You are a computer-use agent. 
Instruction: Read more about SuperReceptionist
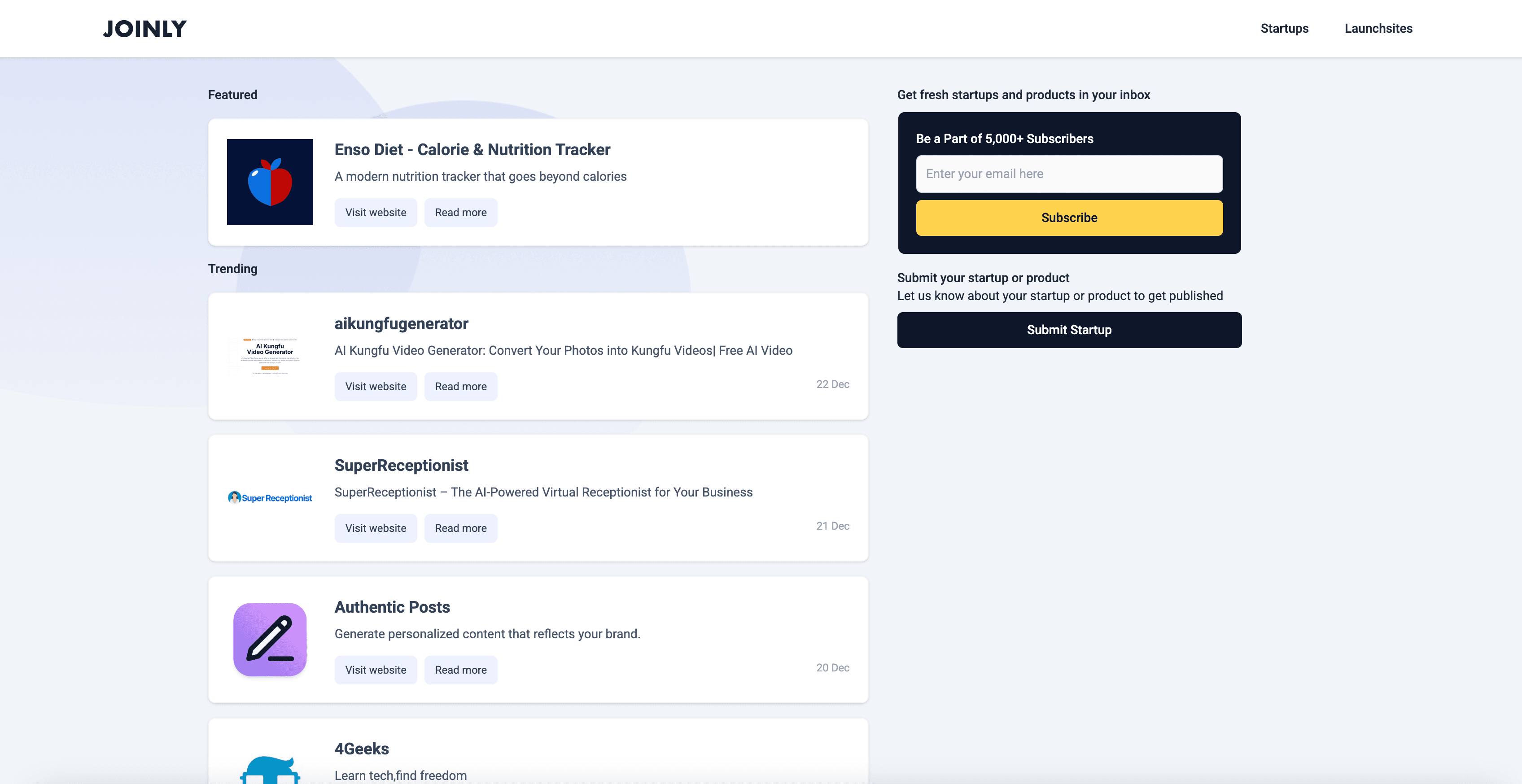[461, 528]
